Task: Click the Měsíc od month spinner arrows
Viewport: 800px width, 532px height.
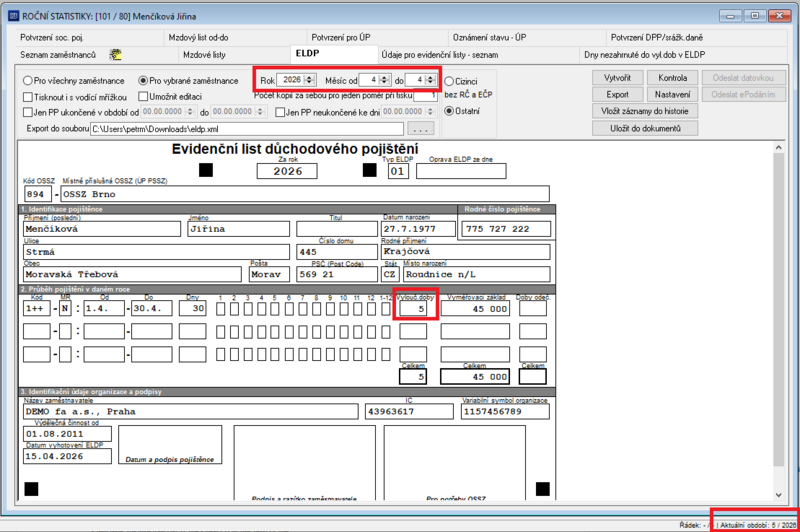Action: click(385, 80)
